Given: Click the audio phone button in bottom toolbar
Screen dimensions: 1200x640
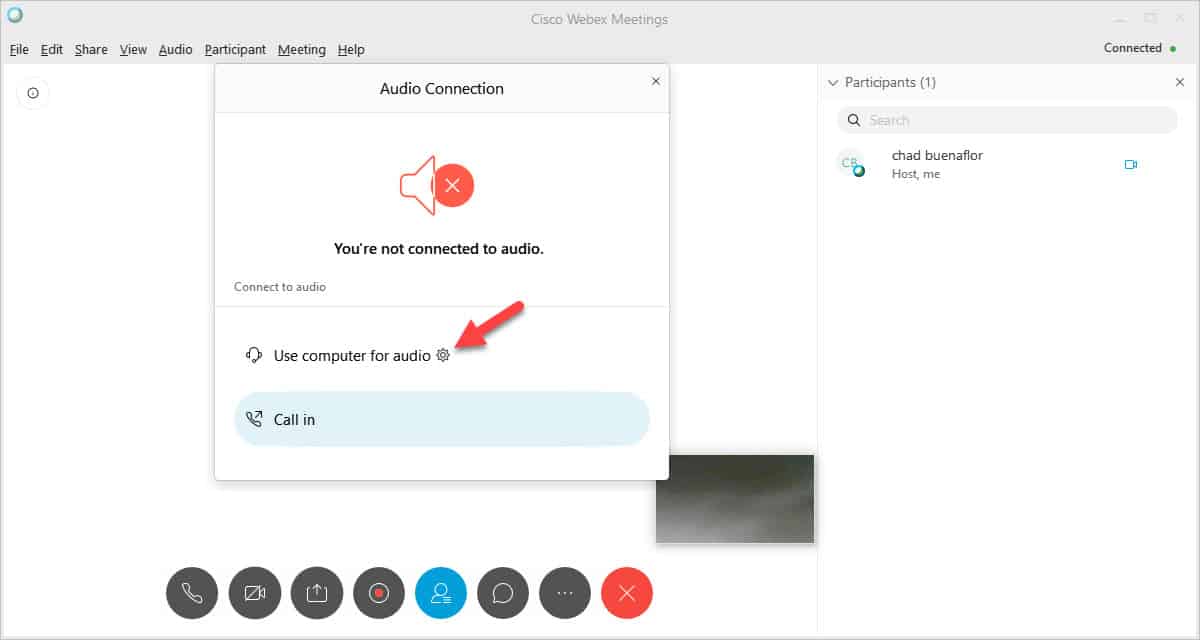Looking at the screenshot, I should [192, 593].
